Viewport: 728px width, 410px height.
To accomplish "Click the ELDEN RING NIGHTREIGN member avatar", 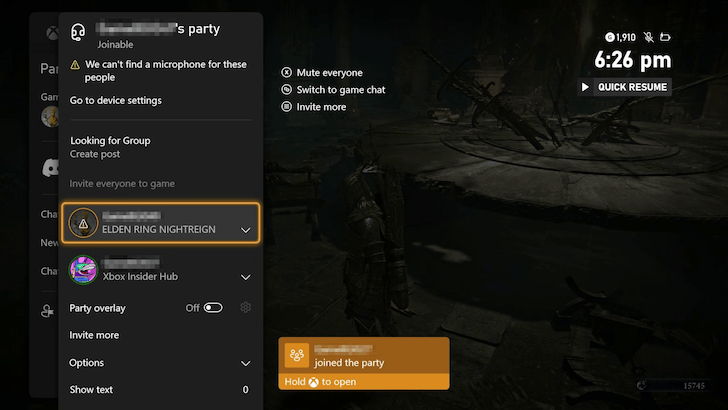I will tap(84, 223).
